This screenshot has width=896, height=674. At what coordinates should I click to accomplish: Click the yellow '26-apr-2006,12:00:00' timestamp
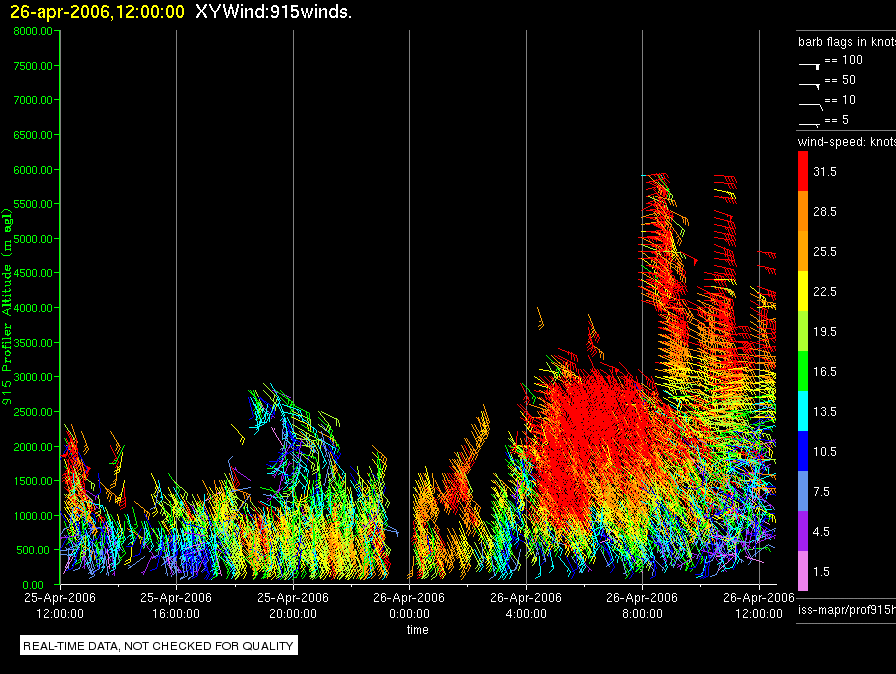click(97, 11)
